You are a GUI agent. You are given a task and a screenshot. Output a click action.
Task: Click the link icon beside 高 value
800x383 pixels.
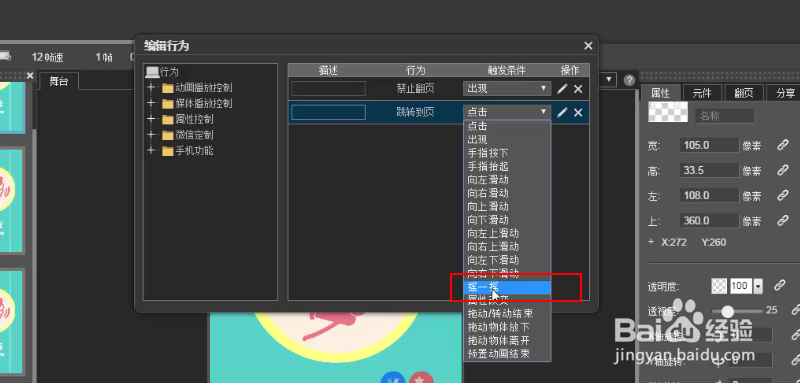783,170
